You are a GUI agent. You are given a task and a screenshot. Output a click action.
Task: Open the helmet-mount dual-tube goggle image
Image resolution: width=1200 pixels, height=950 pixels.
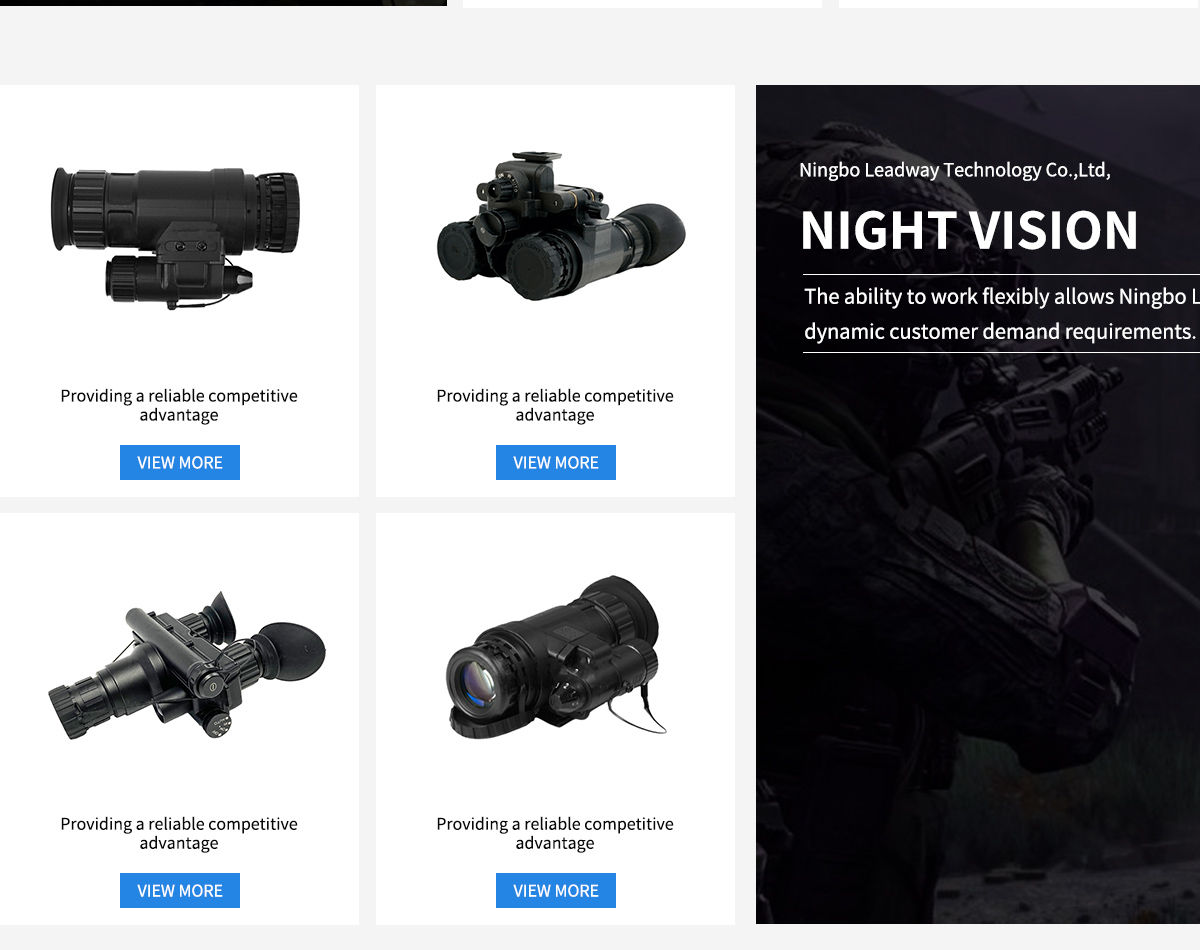coord(561,226)
